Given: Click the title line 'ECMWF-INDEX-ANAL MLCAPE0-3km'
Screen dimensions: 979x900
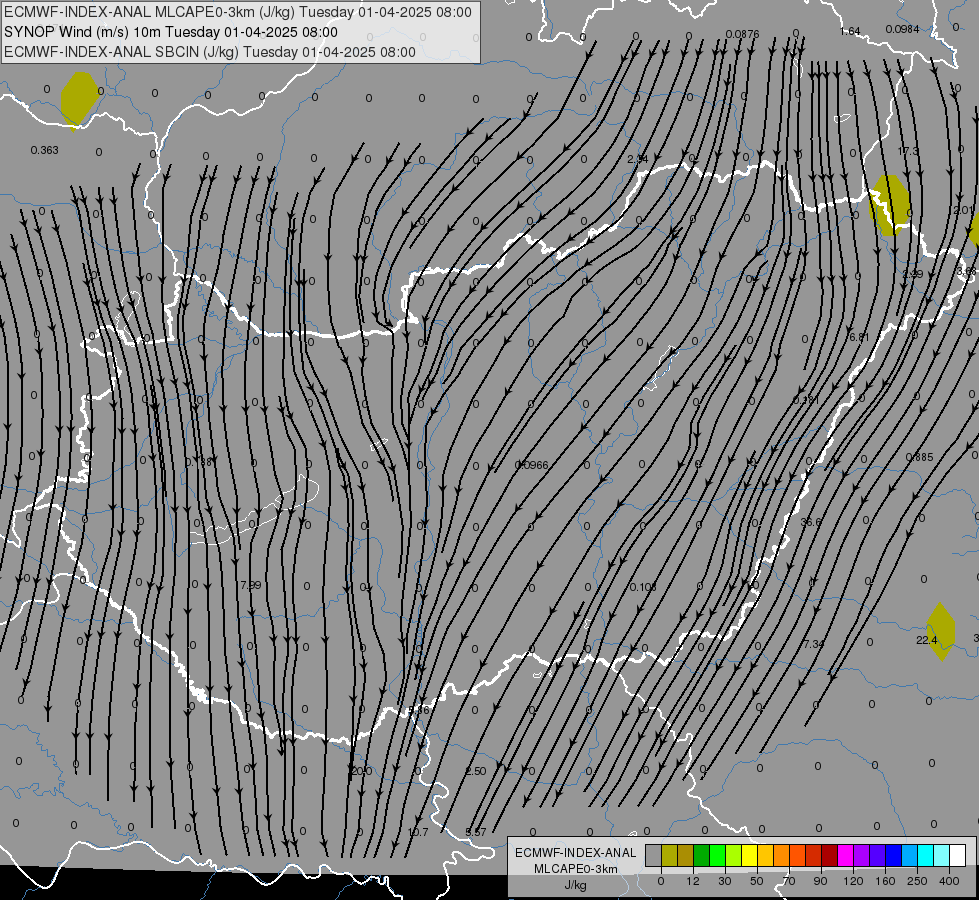Looking at the screenshot, I should (x=238, y=12).
